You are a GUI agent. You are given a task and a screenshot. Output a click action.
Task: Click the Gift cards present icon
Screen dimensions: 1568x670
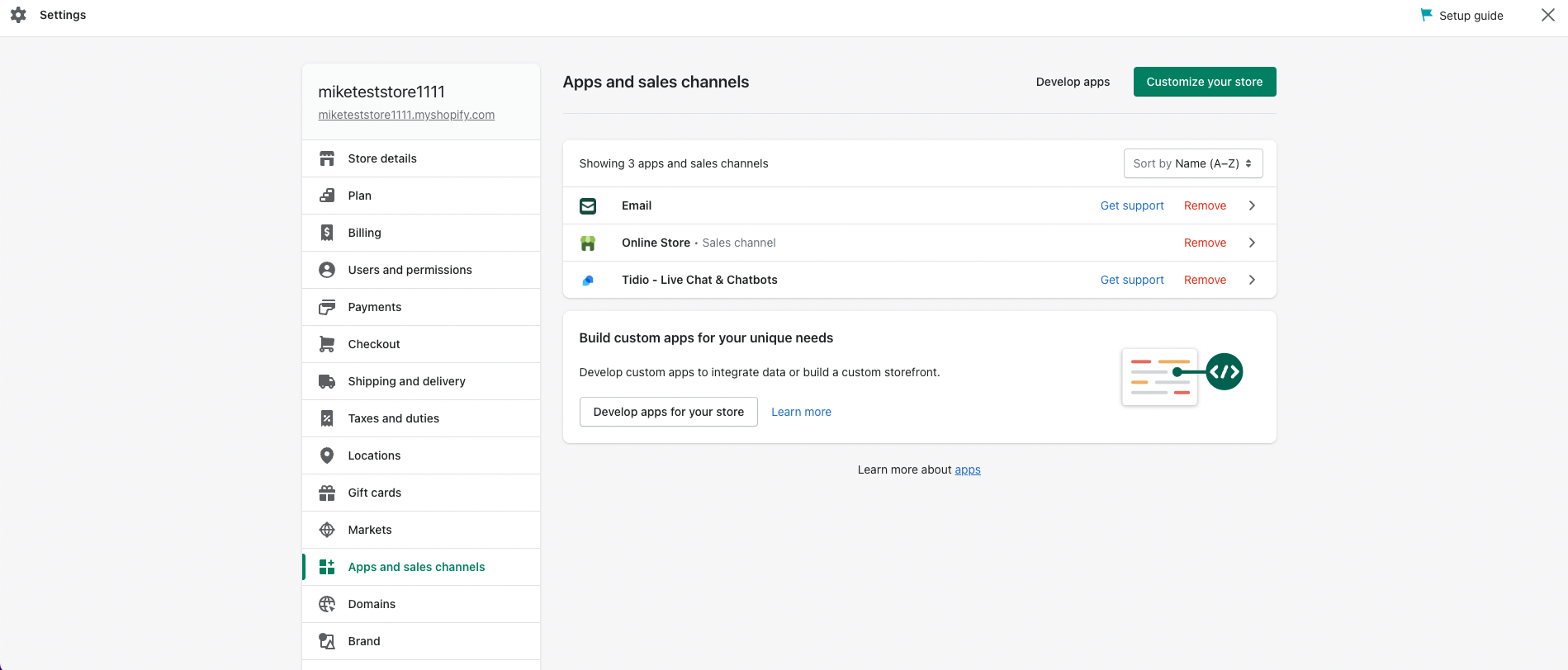pos(327,493)
